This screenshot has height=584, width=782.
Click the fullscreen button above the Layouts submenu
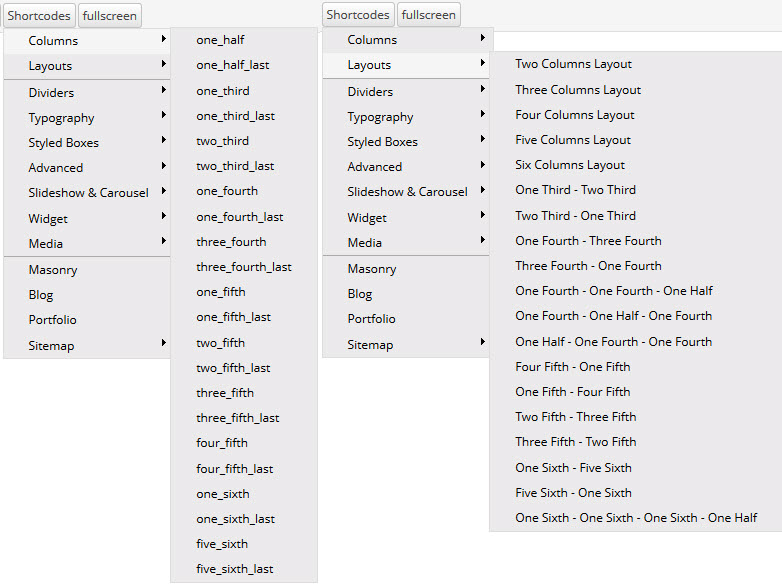click(x=429, y=15)
